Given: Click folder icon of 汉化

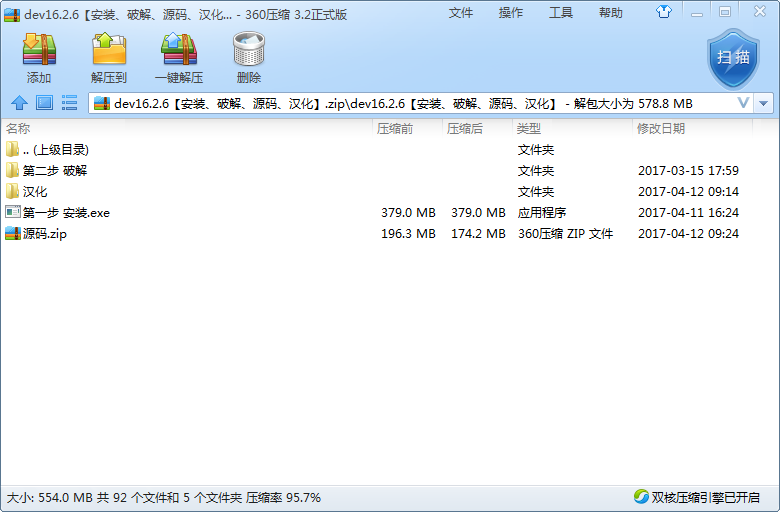Looking at the screenshot, I should tap(12, 191).
